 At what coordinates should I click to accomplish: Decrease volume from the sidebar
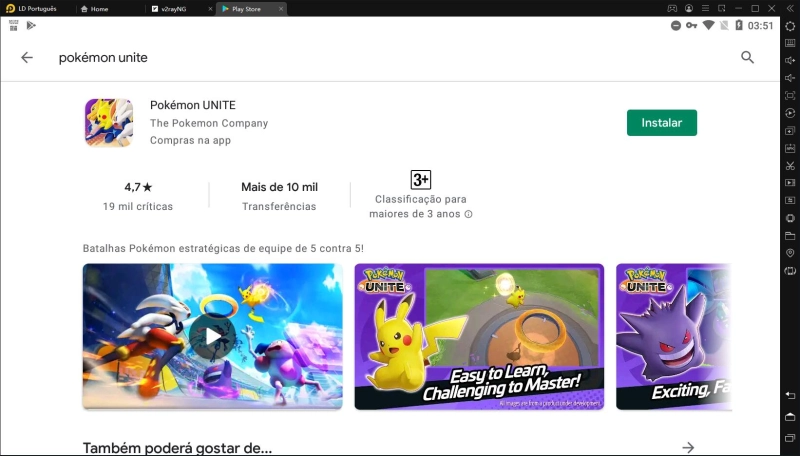coord(790,78)
